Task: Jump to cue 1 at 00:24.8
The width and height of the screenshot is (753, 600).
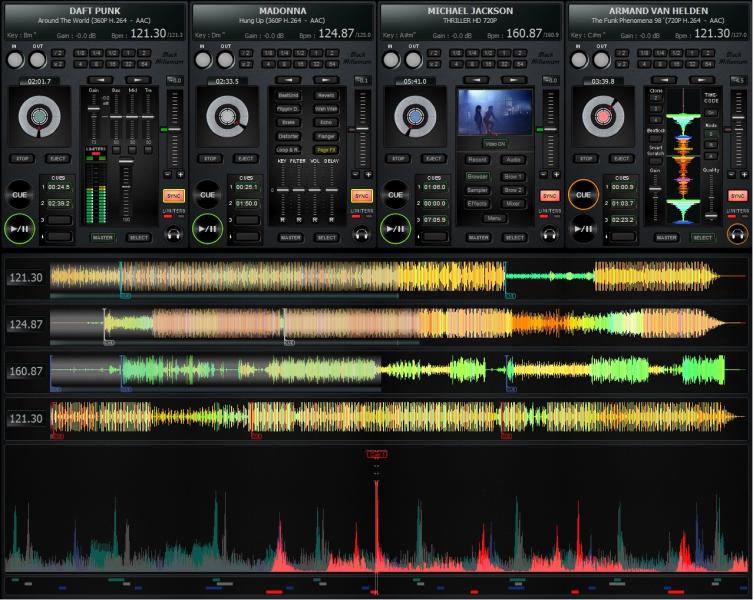Action: tap(59, 187)
